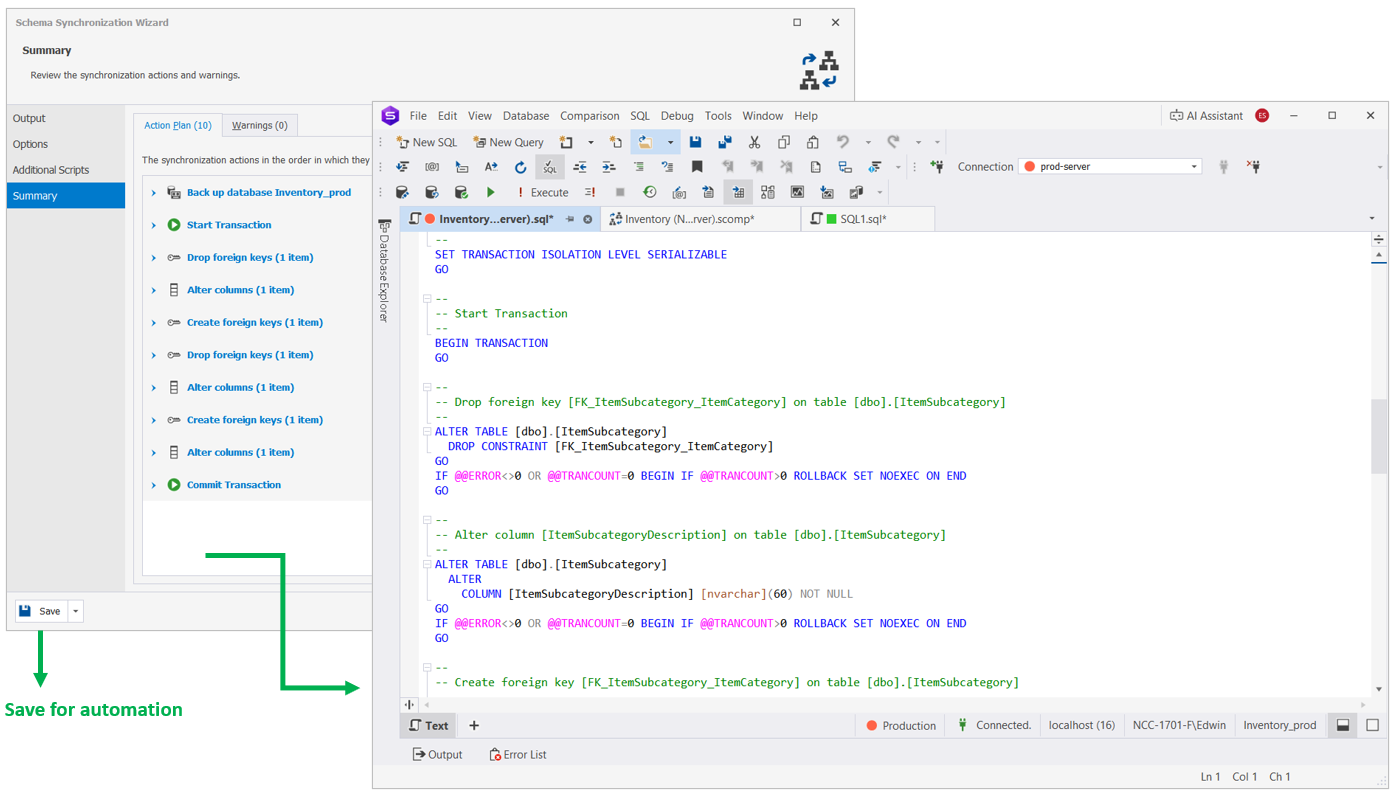Click the toggle bookmark icon

pos(697,167)
